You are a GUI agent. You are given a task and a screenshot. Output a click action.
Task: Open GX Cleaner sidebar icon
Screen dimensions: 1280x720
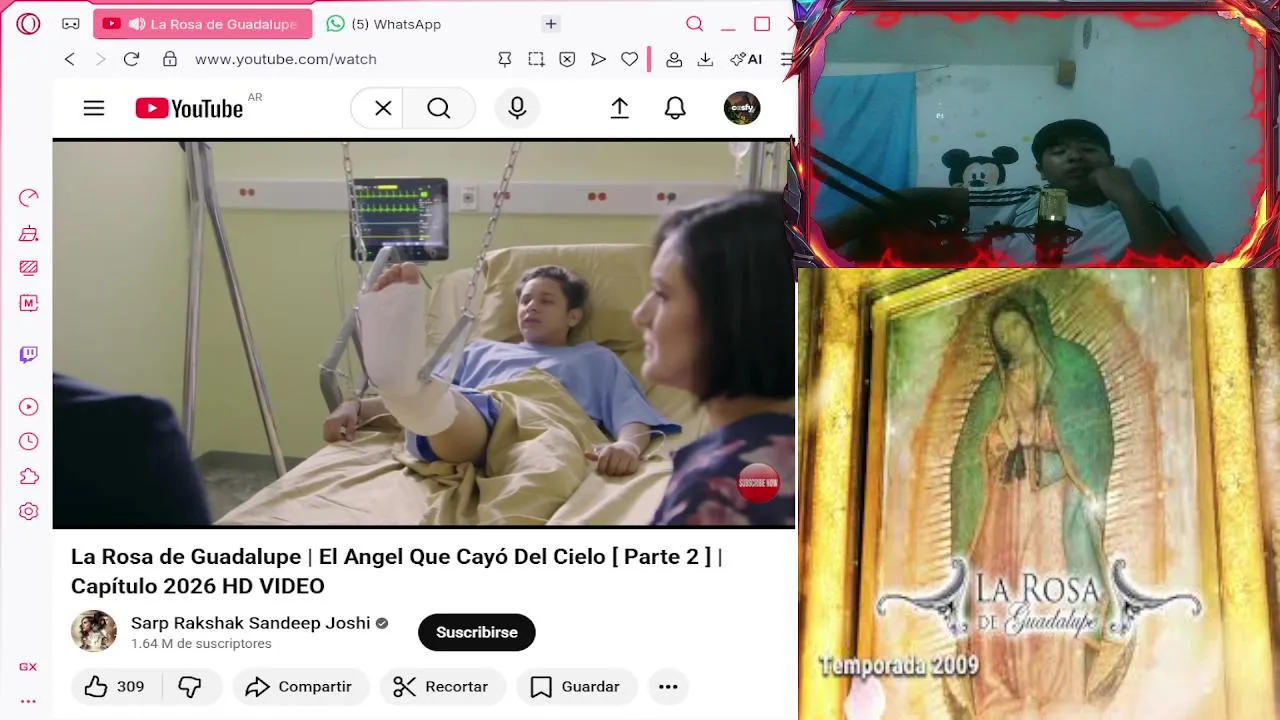(x=28, y=234)
